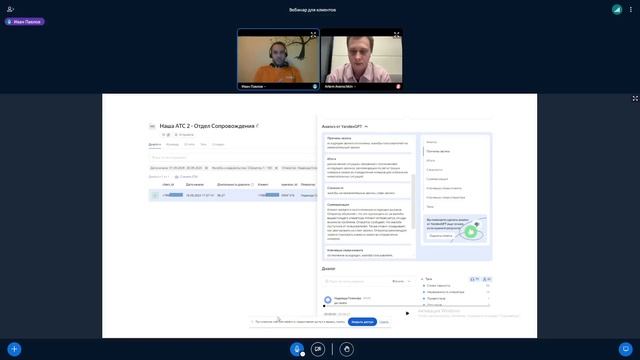Click the speaker avatar in dialog transcript

pos(328,300)
